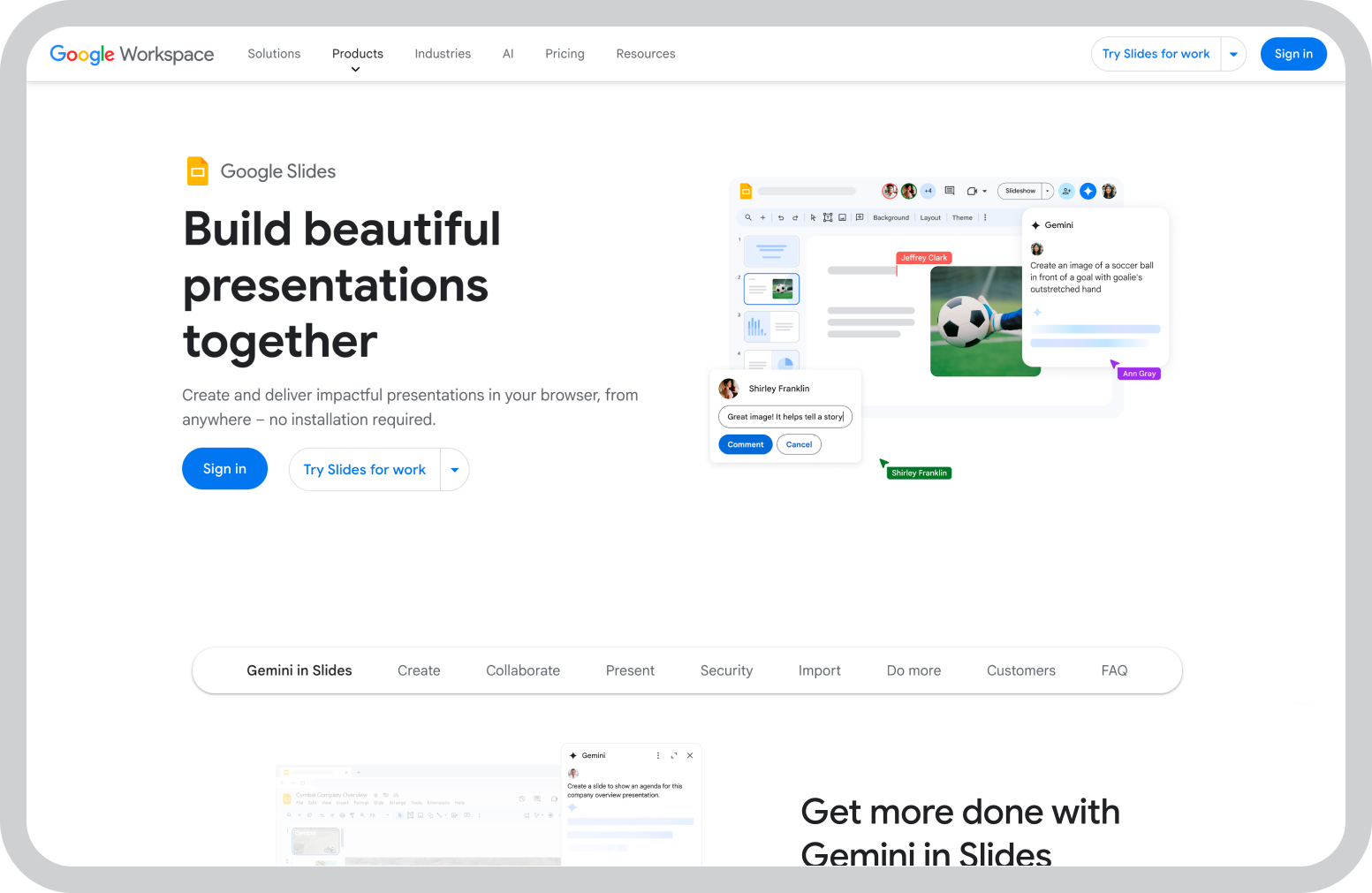Click Theme in mockup toolbar
Viewport: 1372px width, 893px height.
click(x=962, y=217)
